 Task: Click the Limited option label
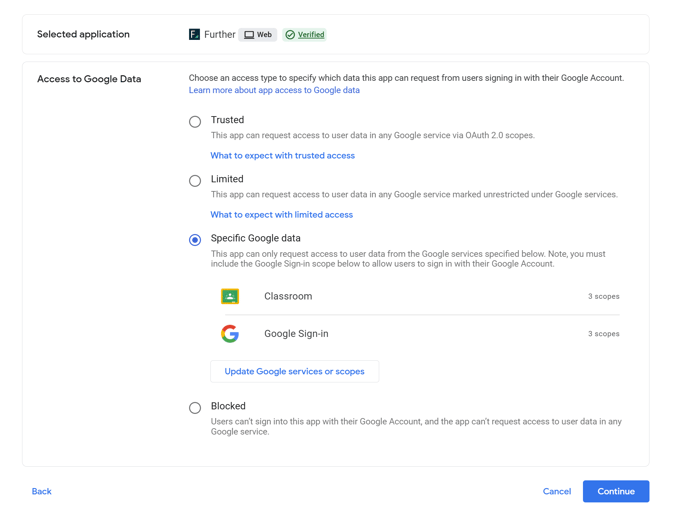(x=227, y=179)
